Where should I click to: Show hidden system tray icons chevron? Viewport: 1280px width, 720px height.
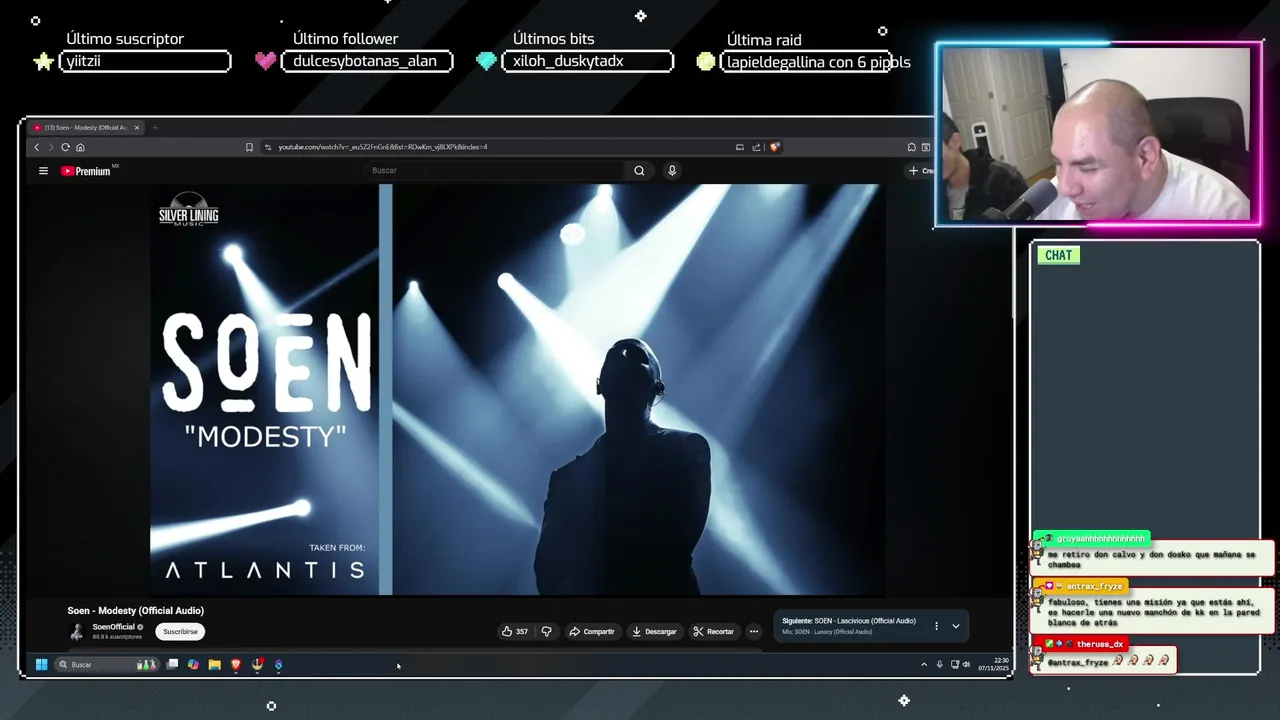(x=924, y=664)
